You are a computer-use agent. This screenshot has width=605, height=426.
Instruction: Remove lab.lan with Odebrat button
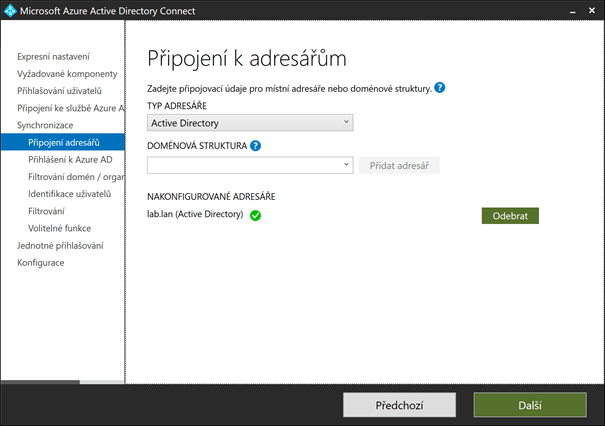510,215
